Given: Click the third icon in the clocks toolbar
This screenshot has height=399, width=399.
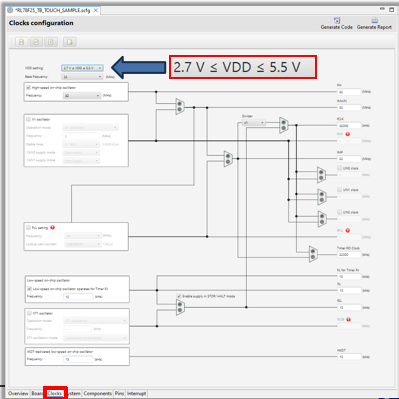Looking at the screenshot, I should pos(51,42).
